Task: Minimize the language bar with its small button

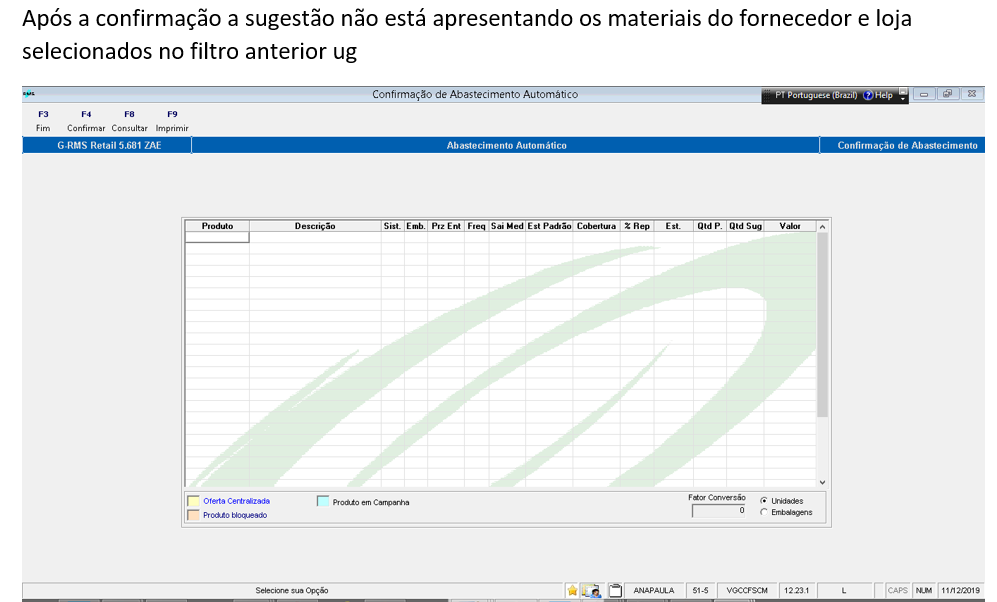Action: [x=903, y=91]
